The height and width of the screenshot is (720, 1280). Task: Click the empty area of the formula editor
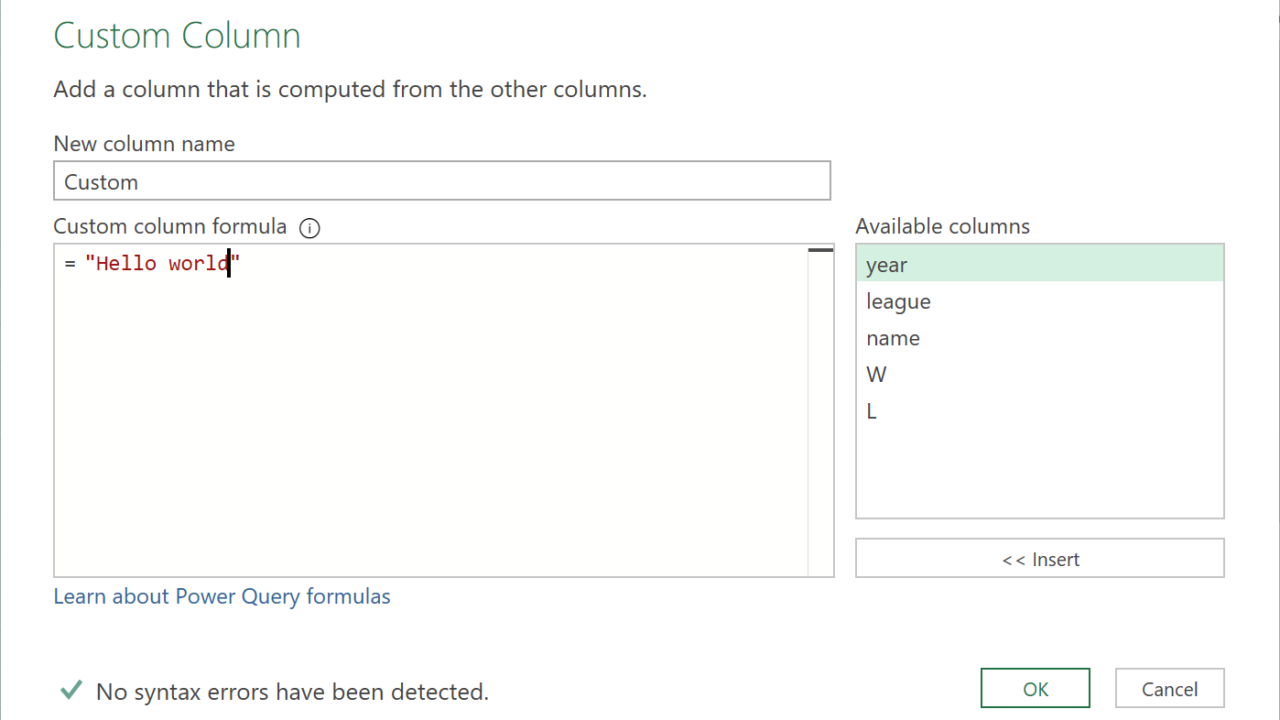tap(430, 420)
